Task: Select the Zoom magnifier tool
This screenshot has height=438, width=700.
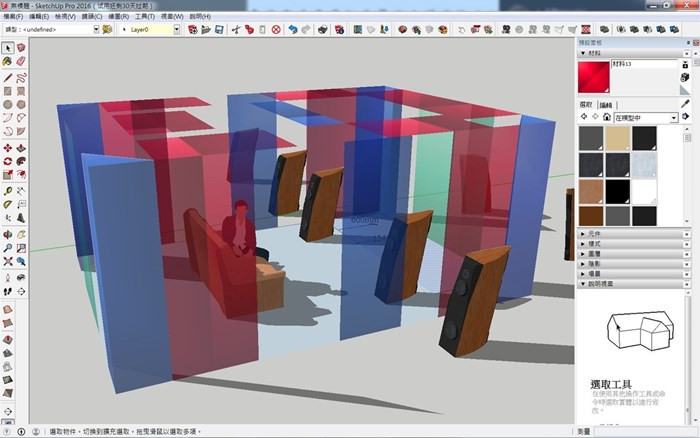Action: pos(8,247)
